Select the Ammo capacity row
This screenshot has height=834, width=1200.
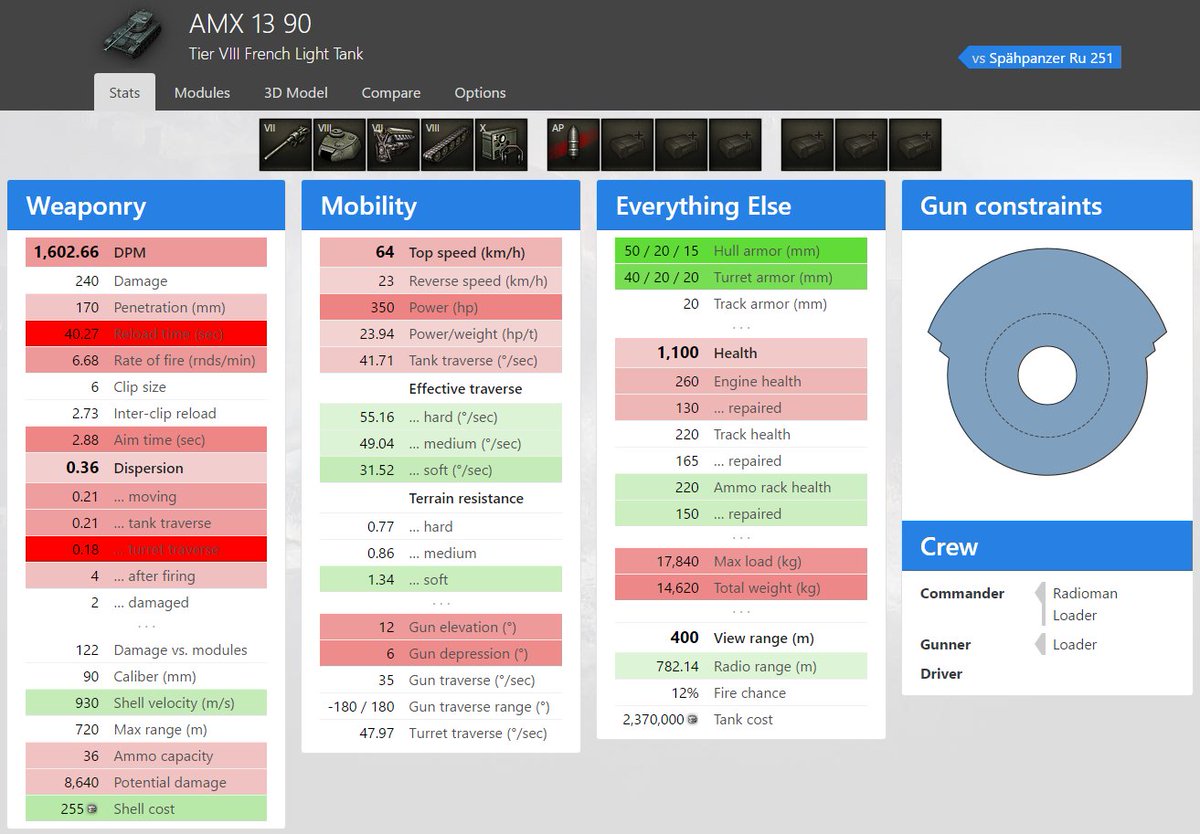pyautogui.click(x=146, y=756)
